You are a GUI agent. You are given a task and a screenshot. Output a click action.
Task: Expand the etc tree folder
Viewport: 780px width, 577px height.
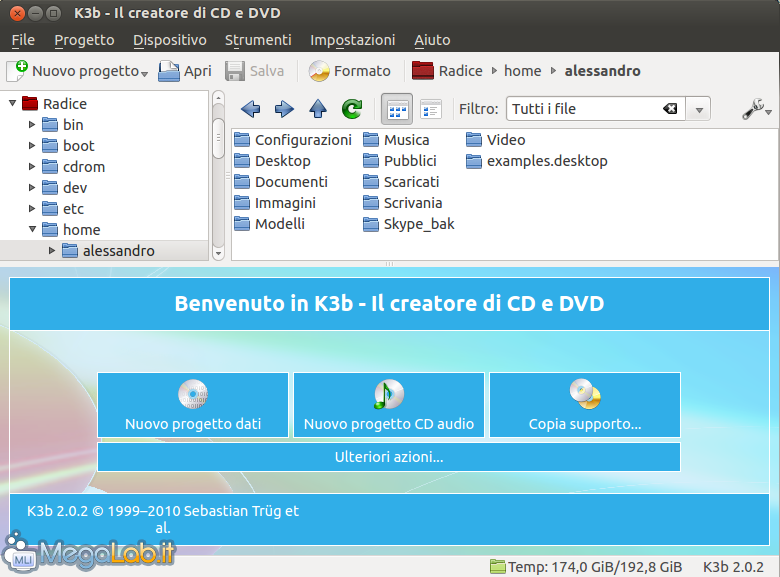(x=32, y=208)
